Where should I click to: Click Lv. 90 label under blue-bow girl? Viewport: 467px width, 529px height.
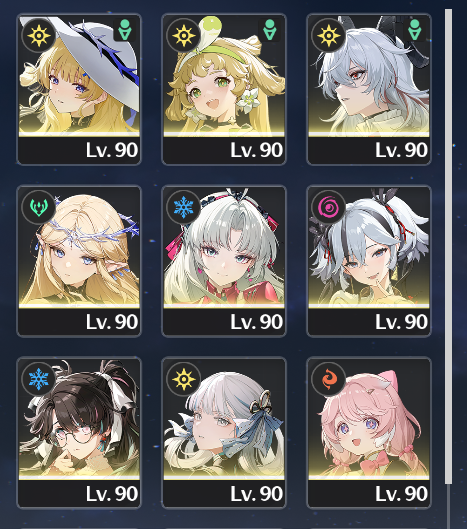pyautogui.click(x=256, y=494)
